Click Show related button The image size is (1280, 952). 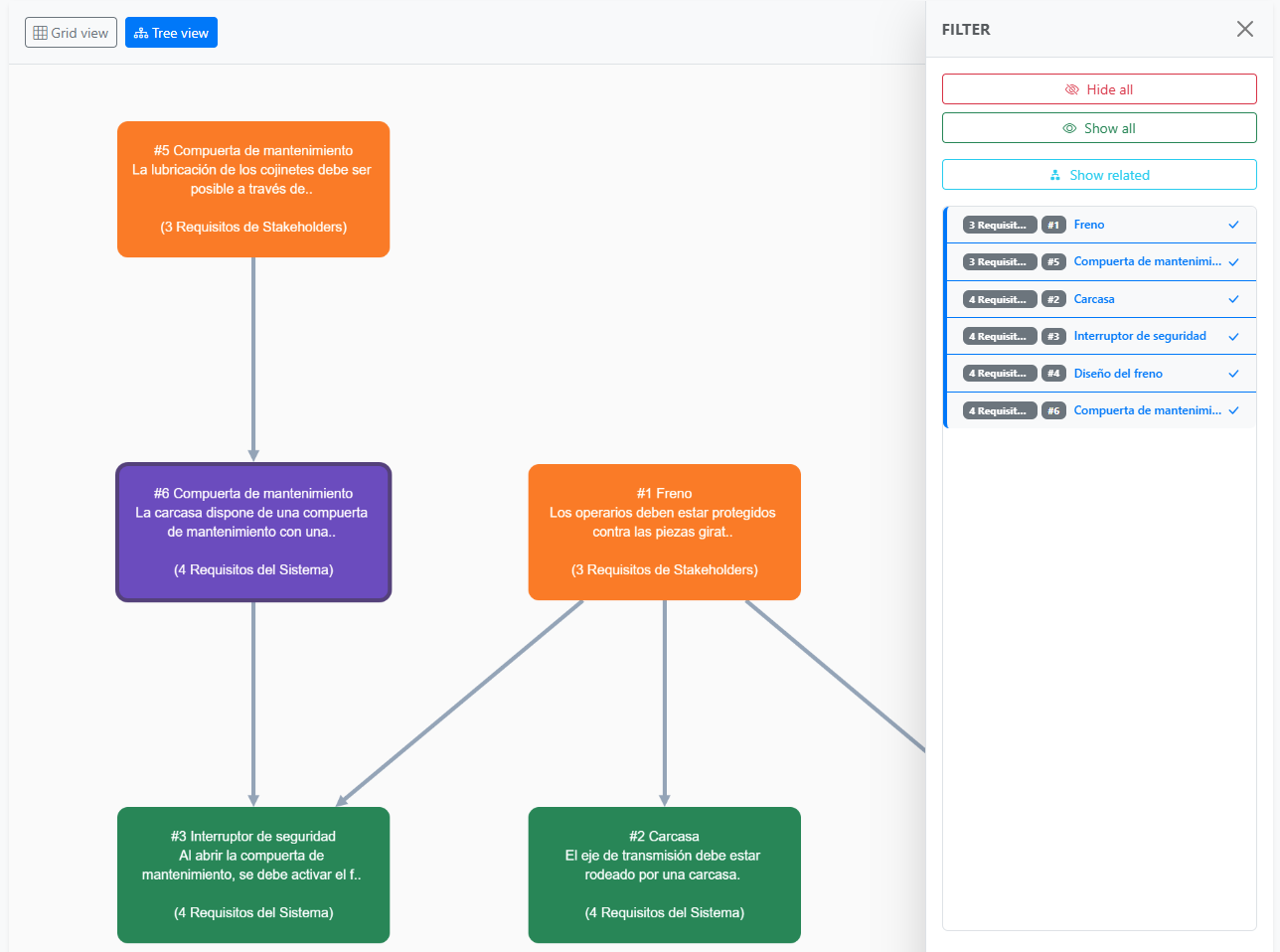click(1099, 175)
